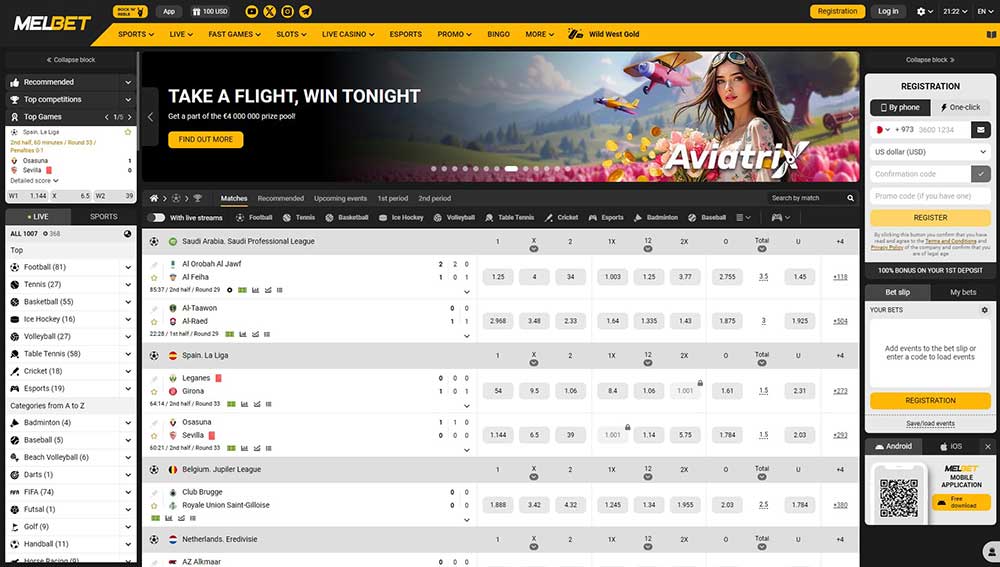Viewport: 1000px width, 567px height.
Task: Switch to the My bets tab
Action: 963,292
